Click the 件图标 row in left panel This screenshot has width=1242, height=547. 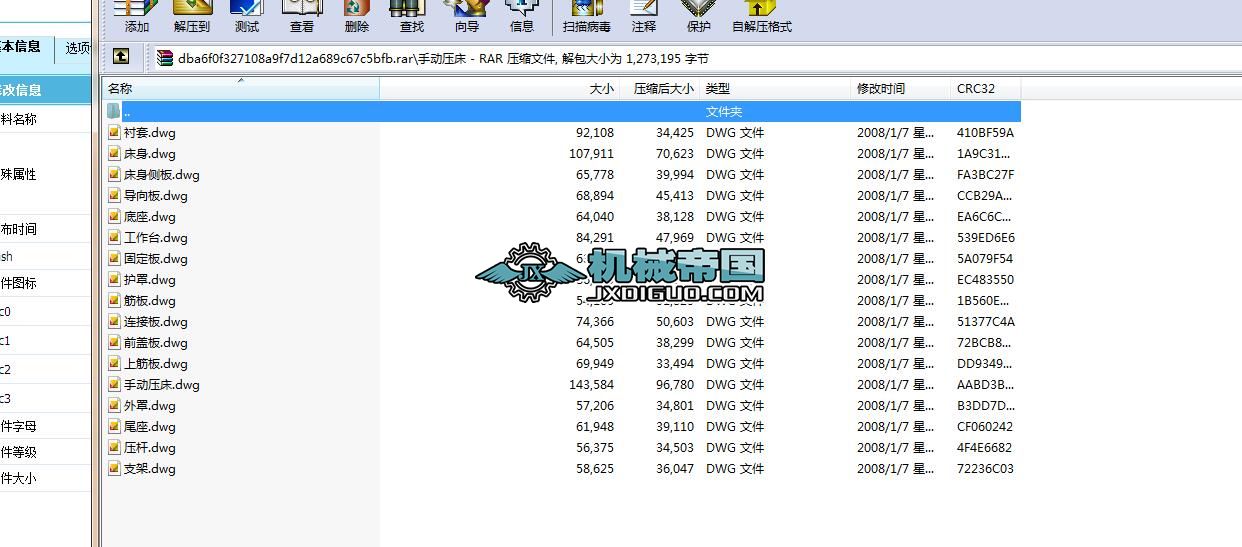(x=45, y=283)
